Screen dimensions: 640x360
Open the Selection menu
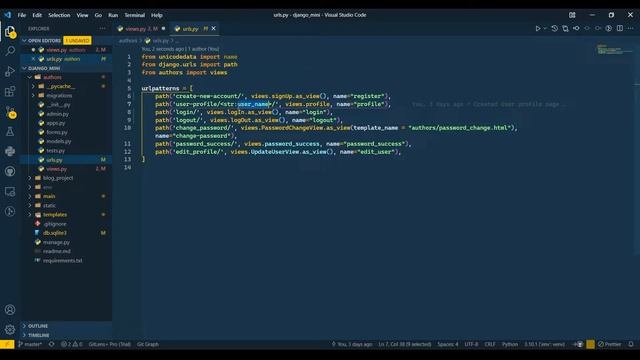tap(59, 15)
